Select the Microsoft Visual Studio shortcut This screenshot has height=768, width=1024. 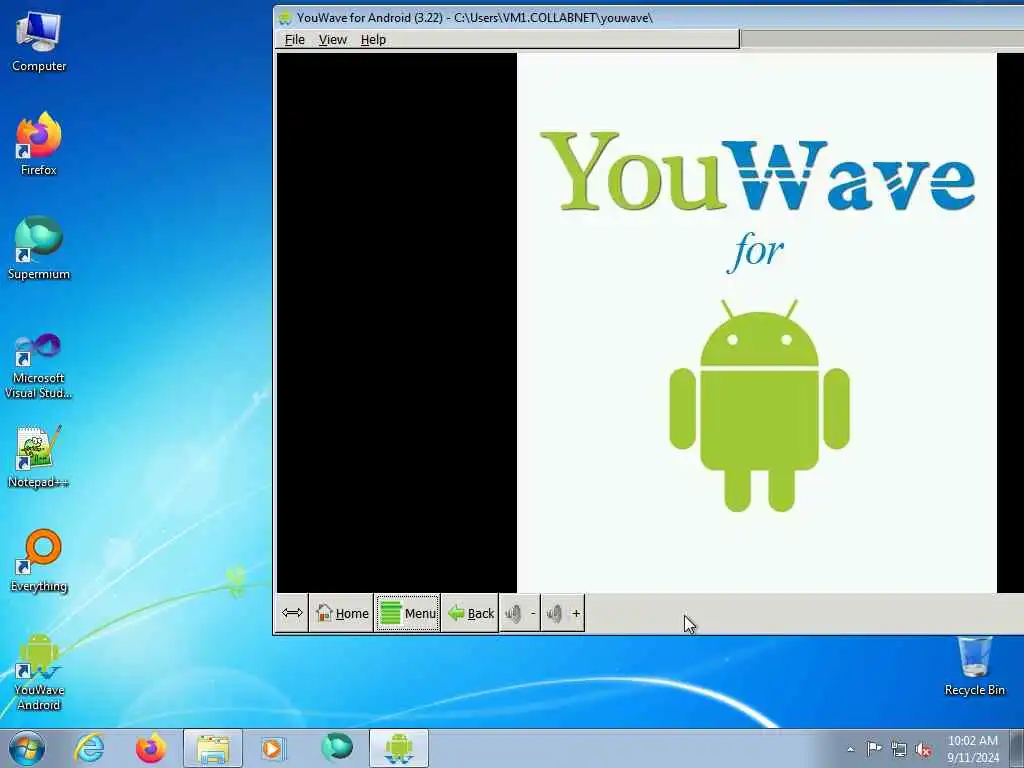[39, 366]
